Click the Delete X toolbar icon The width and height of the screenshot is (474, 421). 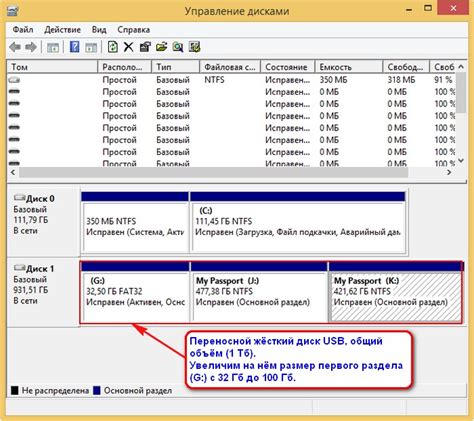(128, 47)
